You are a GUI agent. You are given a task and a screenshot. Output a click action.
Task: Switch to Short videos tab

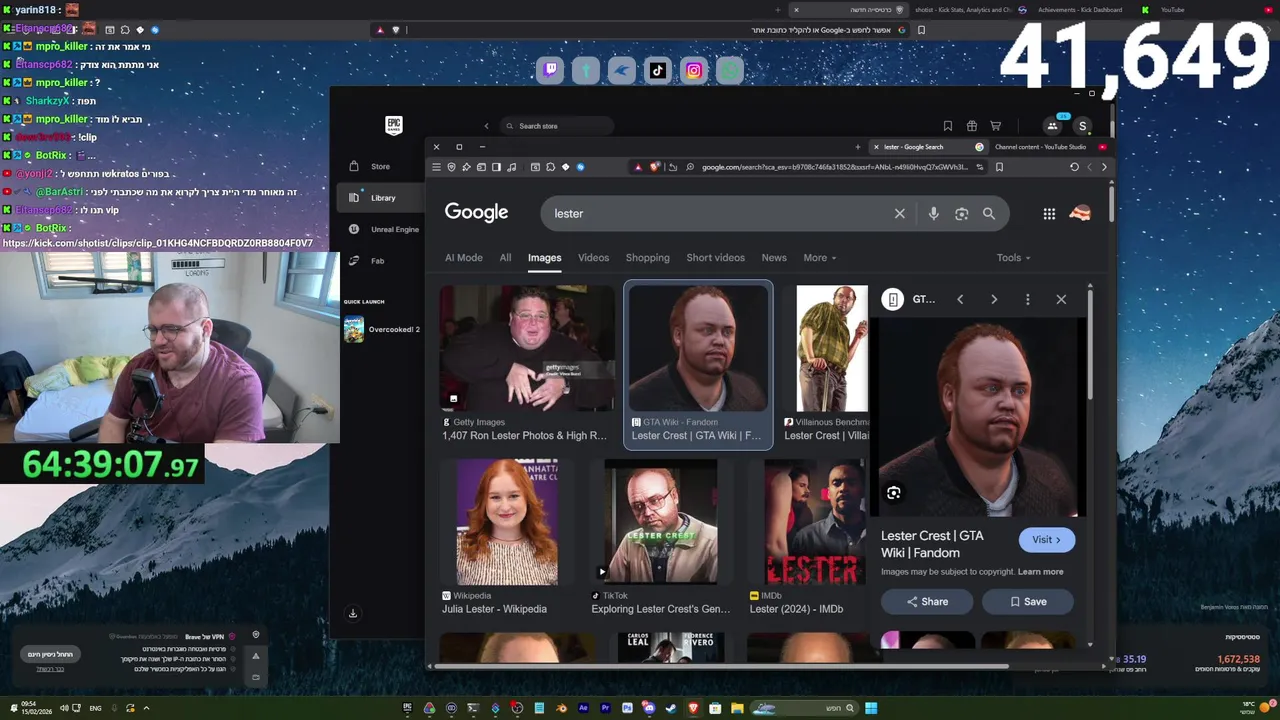(x=715, y=258)
